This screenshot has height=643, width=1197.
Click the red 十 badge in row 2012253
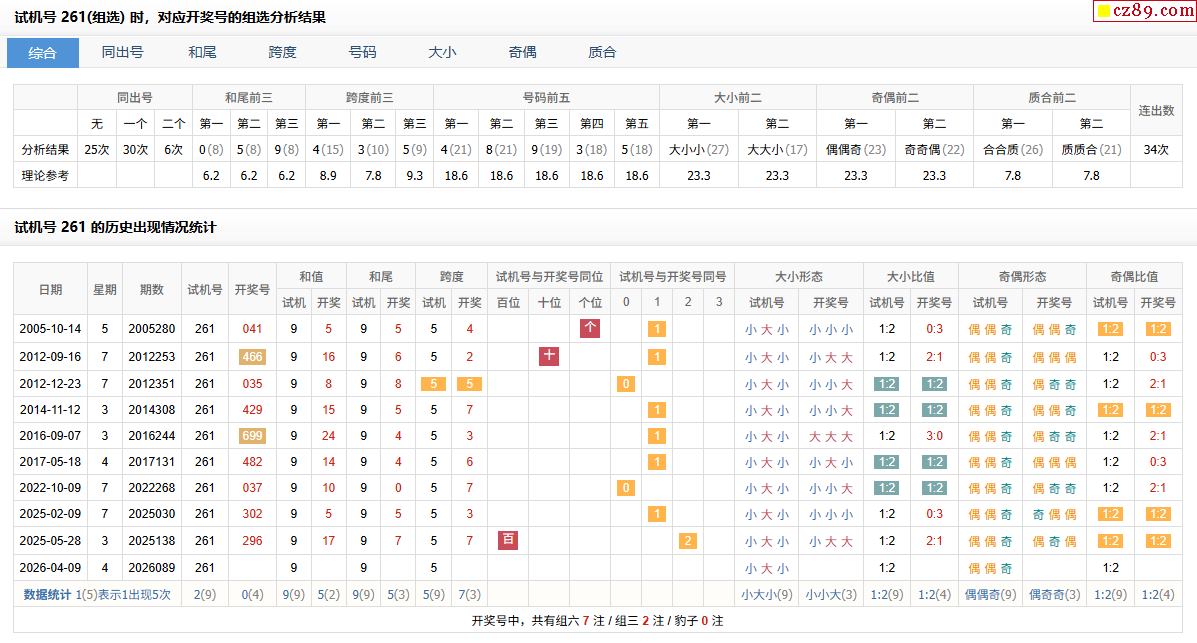[549, 356]
